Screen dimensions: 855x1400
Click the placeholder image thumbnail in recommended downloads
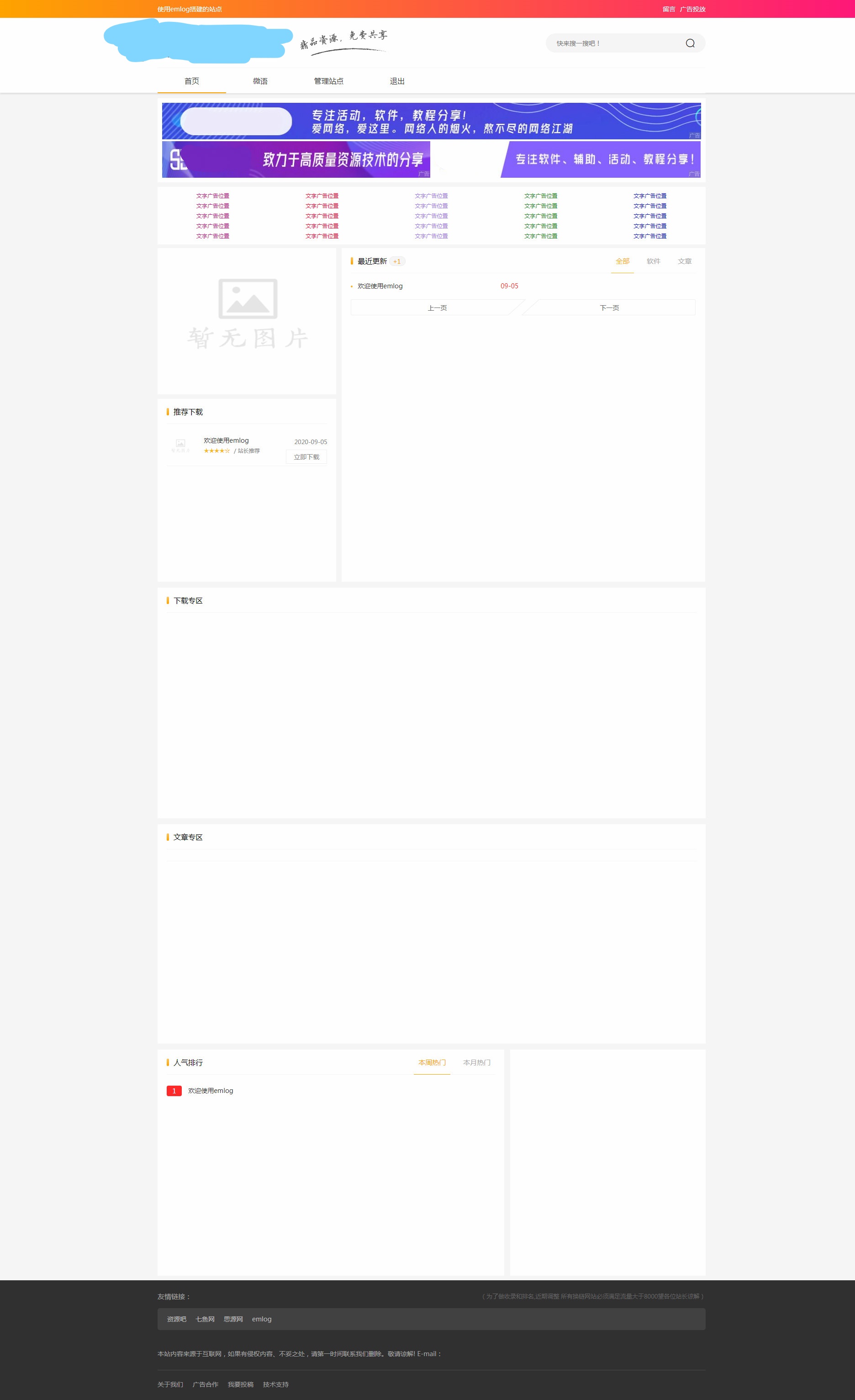181,445
